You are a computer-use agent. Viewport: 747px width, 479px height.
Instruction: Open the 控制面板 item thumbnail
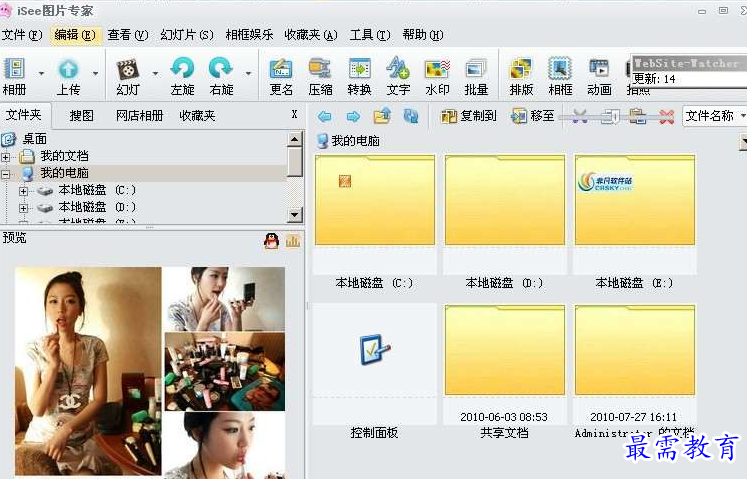point(374,350)
